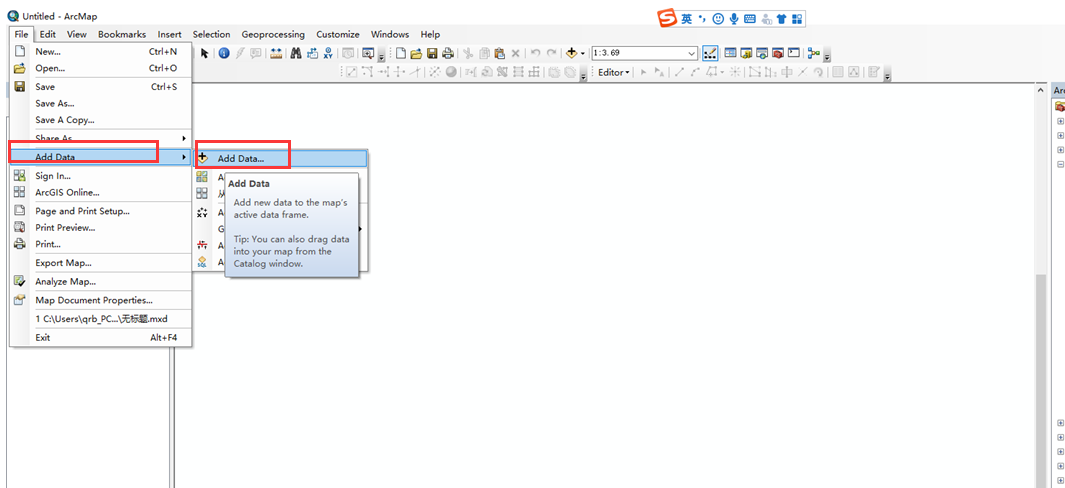Open the red ArcToolbox window icon
Viewport: 1065px width, 488px height.
click(778, 53)
